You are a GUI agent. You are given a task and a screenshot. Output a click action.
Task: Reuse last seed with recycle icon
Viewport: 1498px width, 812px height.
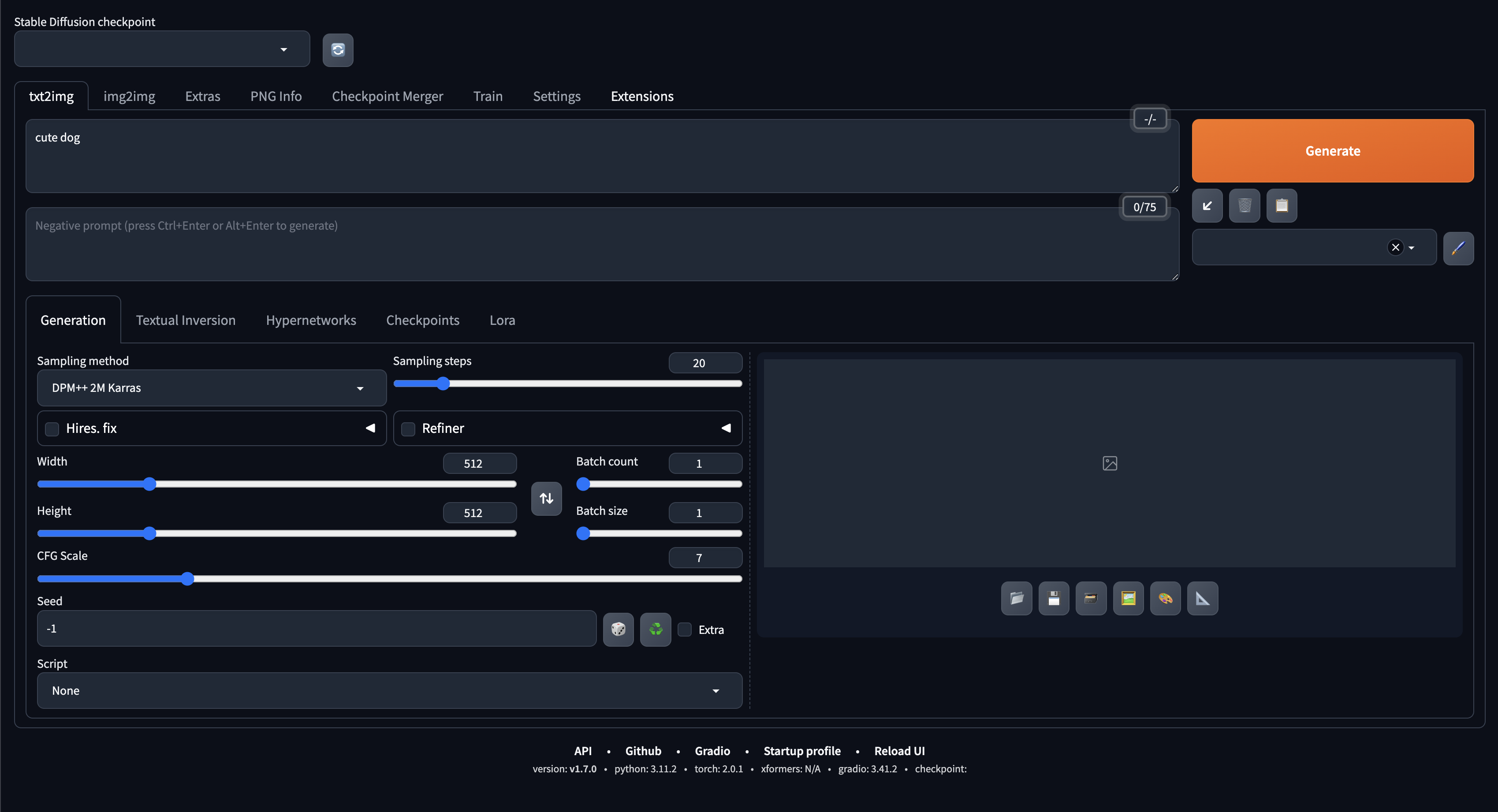[x=656, y=629]
